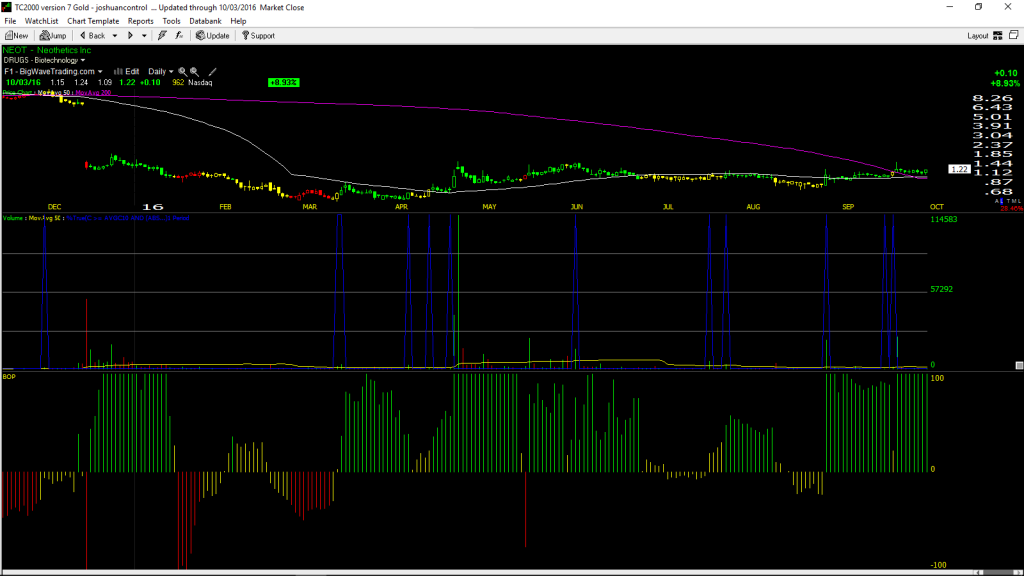Open the Help menu
The width and height of the screenshot is (1024, 576).
click(238, 21)
